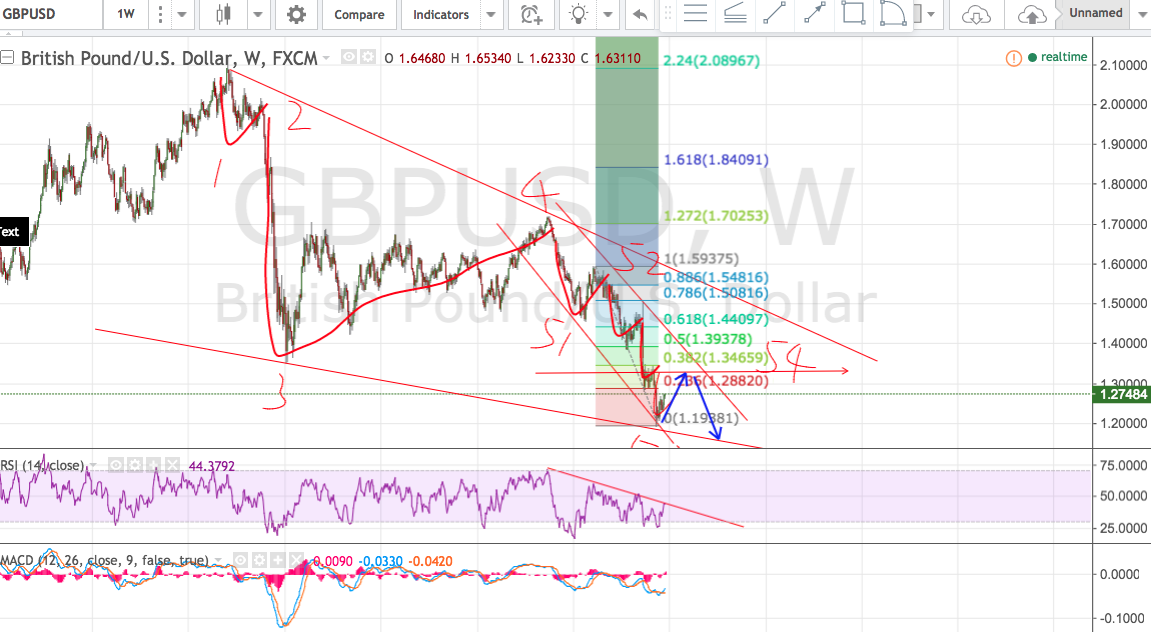The image size is (1151, 632).
Task: Undo the last action with the back arrow
Action: [x=640, y=14]
